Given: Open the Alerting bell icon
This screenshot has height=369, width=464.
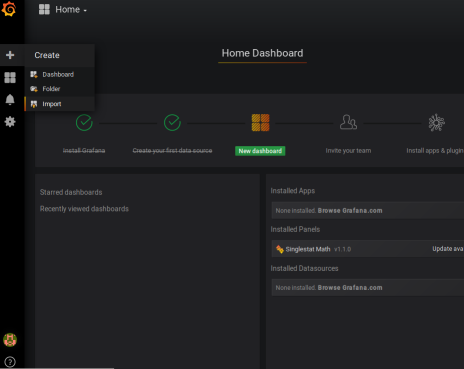Looking at the screenshot, I should (10, 100).
